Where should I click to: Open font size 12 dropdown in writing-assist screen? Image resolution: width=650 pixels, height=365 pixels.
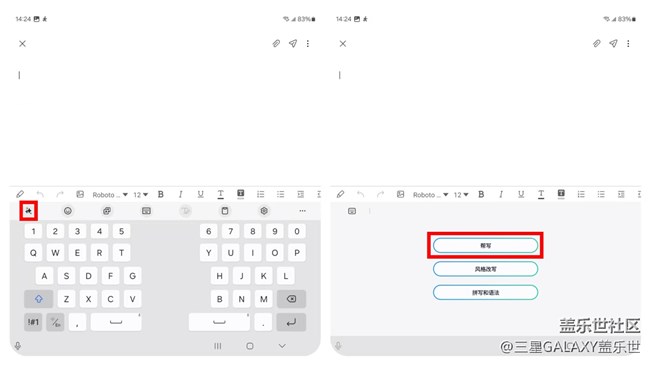coord(461,195)
